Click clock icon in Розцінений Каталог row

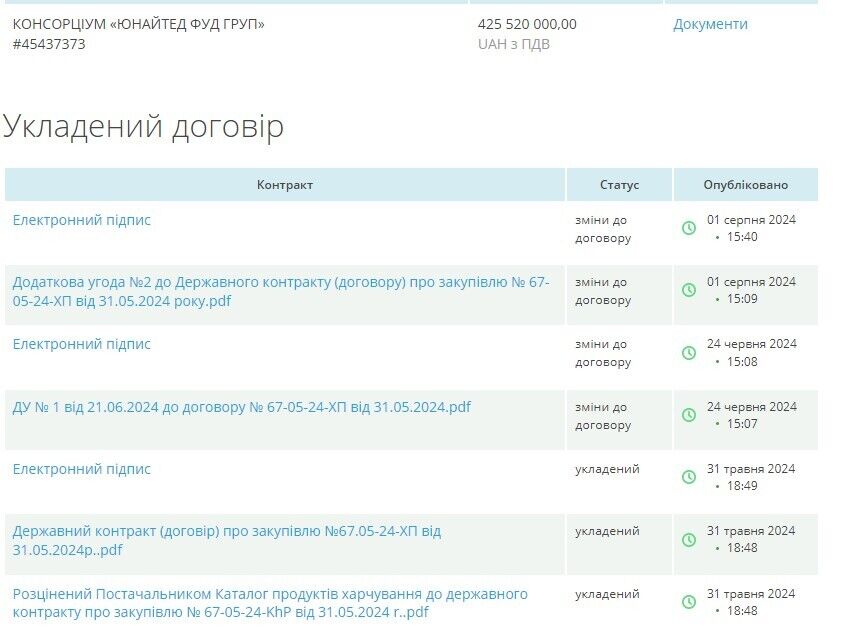(689, 602)
